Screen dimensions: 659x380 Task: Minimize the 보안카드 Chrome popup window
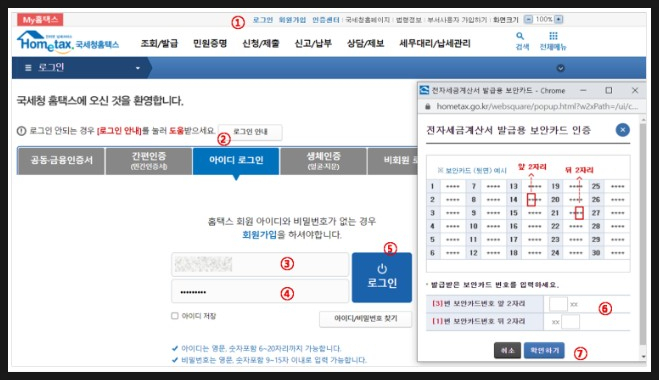click(583, 90)
